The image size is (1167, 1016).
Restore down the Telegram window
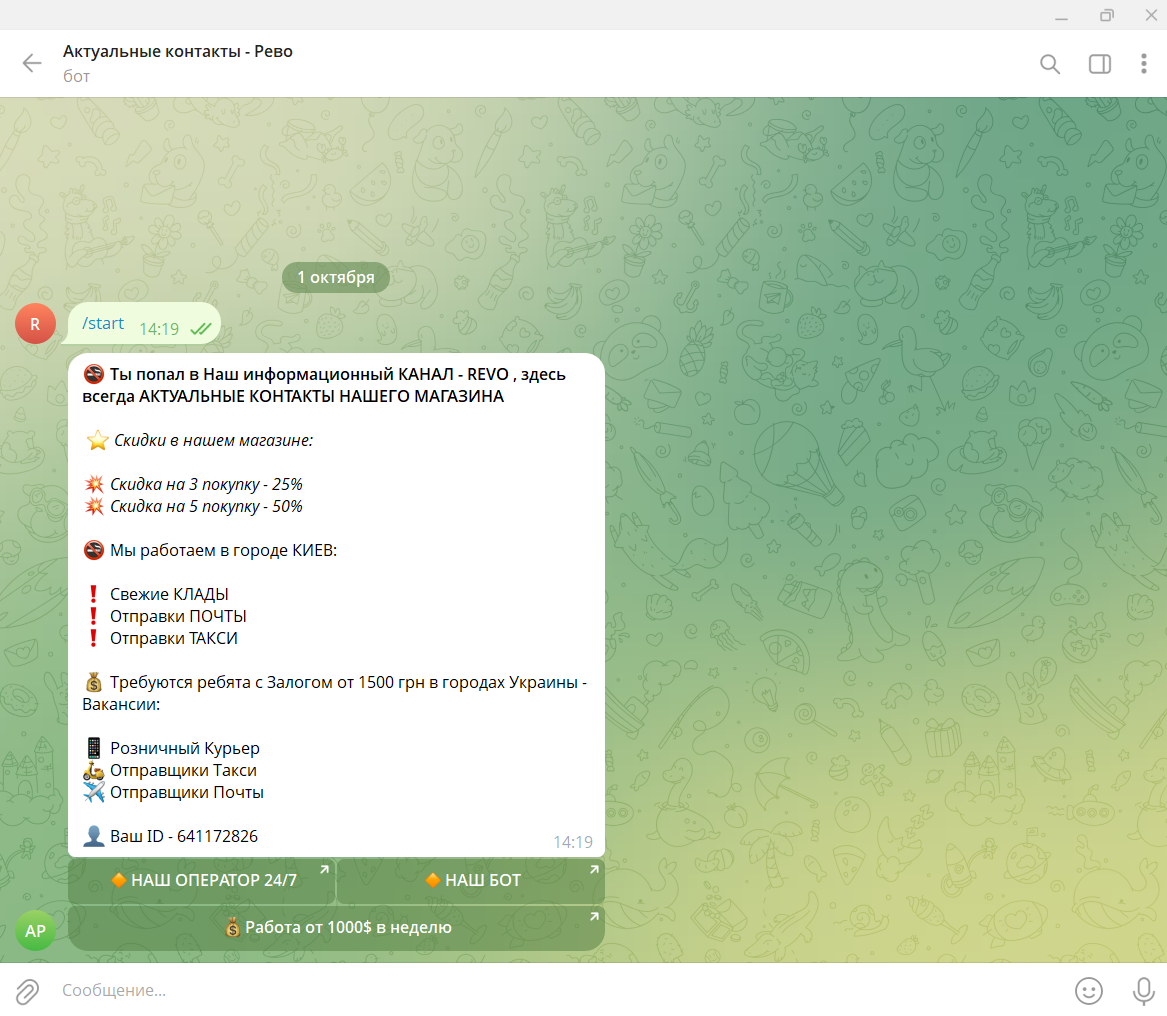[1107, 15]
